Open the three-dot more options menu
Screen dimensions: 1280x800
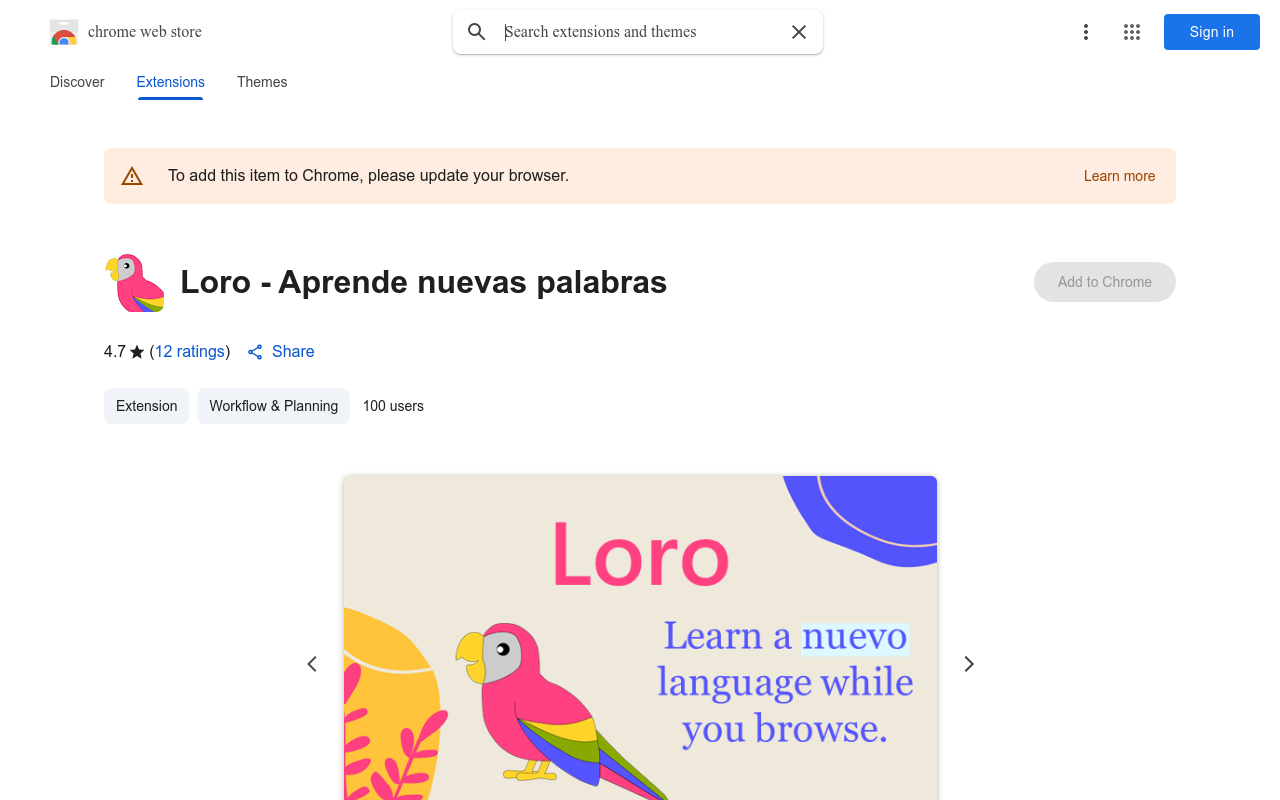pyautogui.click(x=1086, y=32)
